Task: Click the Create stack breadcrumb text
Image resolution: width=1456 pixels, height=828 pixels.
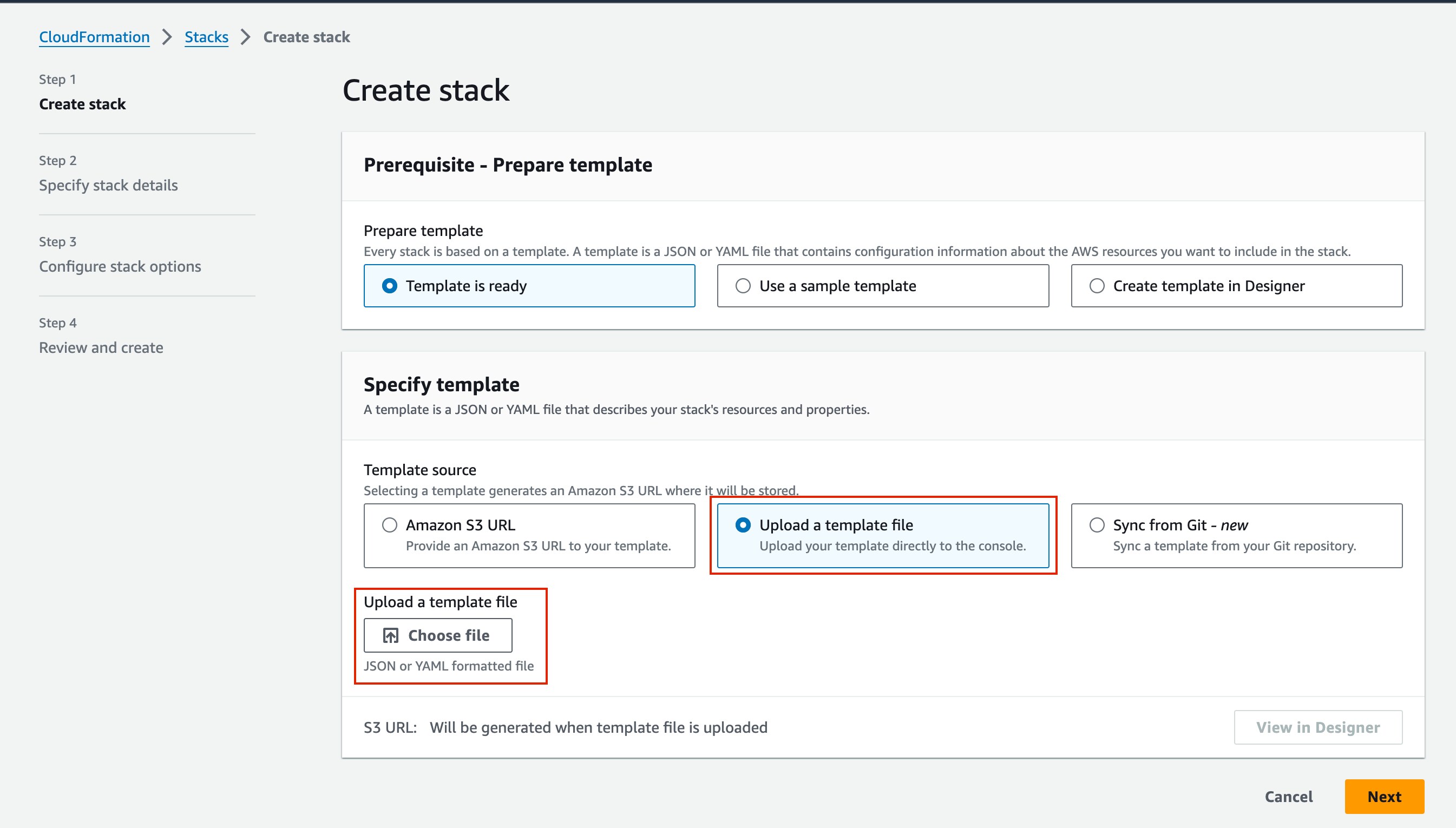Action: 306,37
